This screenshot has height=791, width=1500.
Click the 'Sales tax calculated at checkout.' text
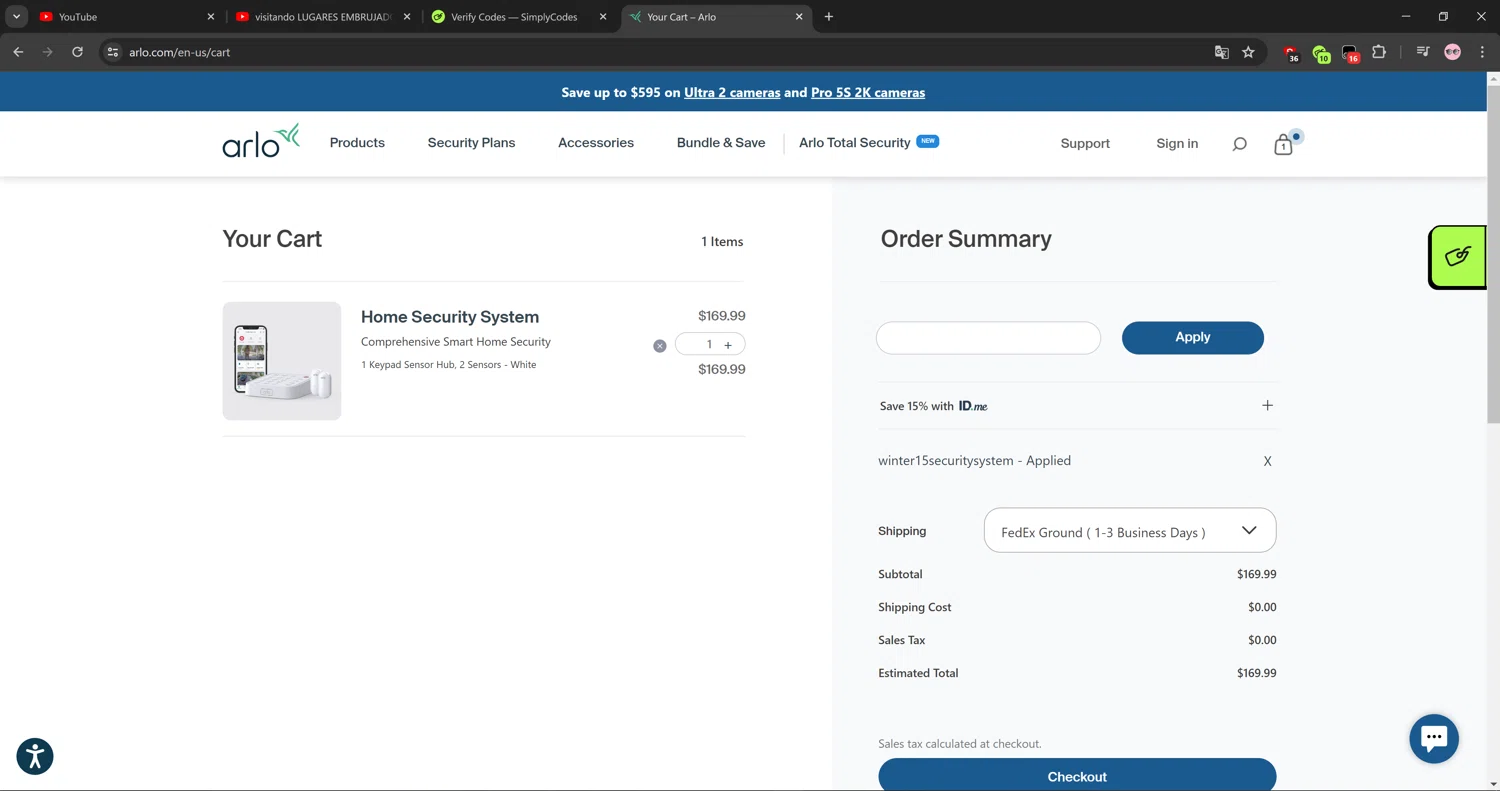tap(960, 744)
